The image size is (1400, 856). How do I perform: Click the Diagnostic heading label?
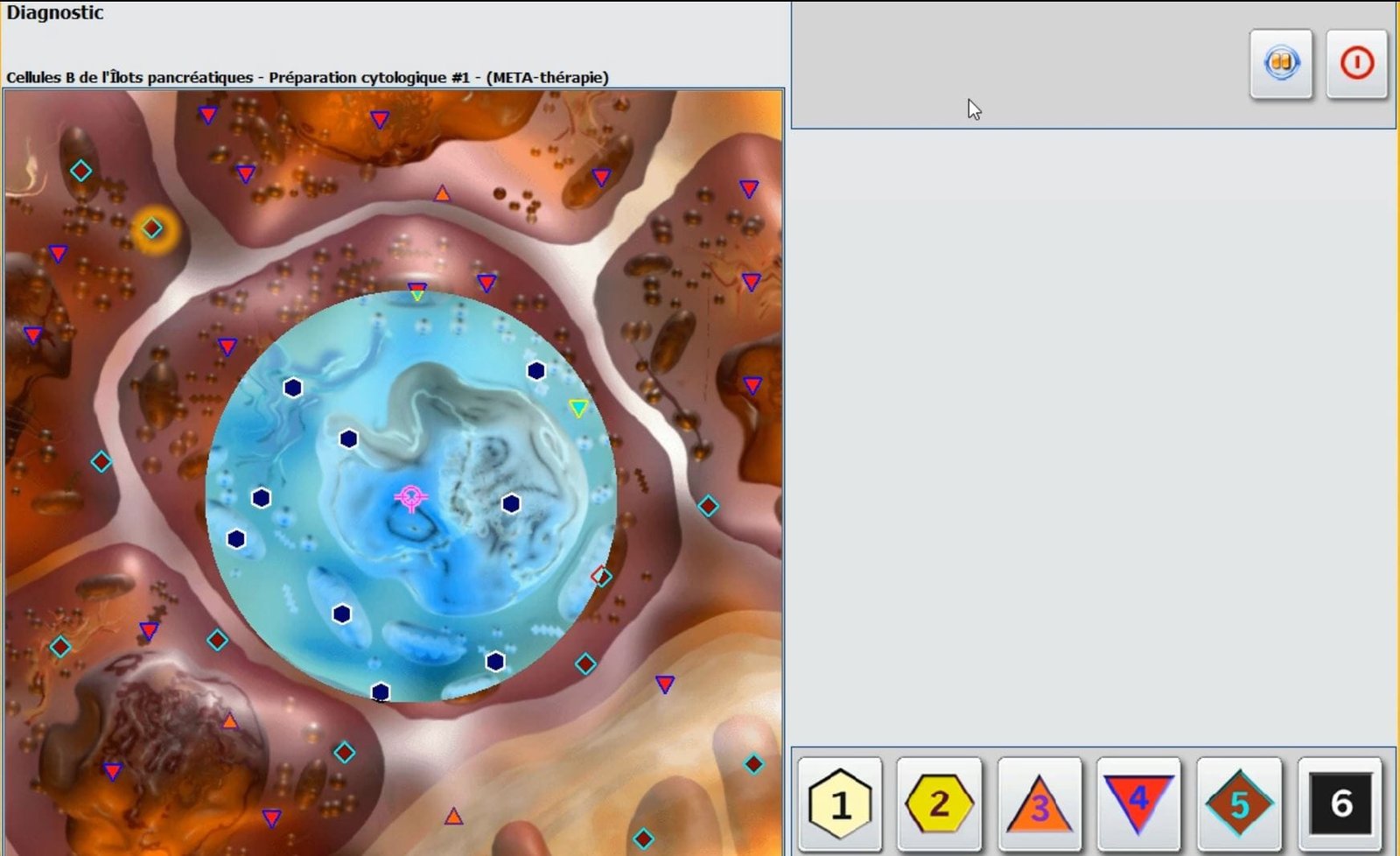point(55,13)
